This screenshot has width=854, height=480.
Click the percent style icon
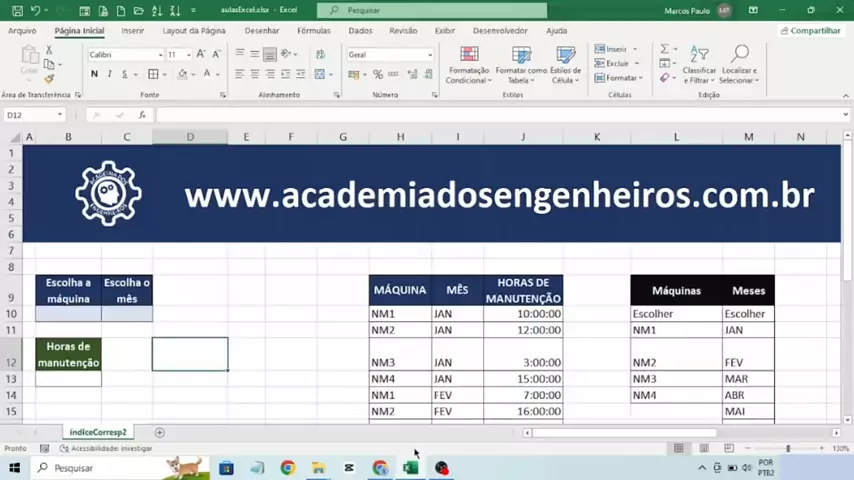click(378, 74)
